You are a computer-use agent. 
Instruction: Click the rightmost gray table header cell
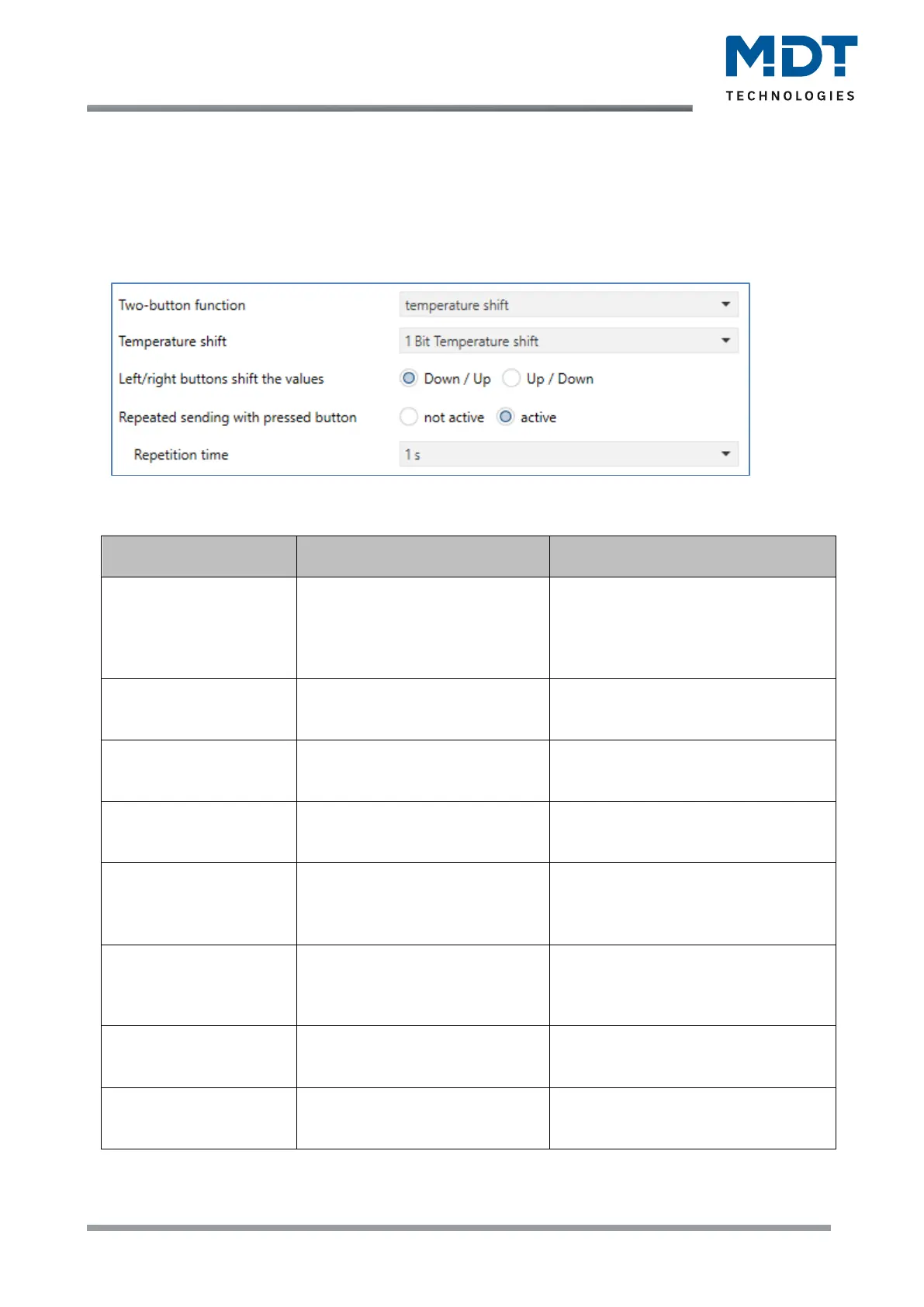pyautogui.click(x=692, y=556)
